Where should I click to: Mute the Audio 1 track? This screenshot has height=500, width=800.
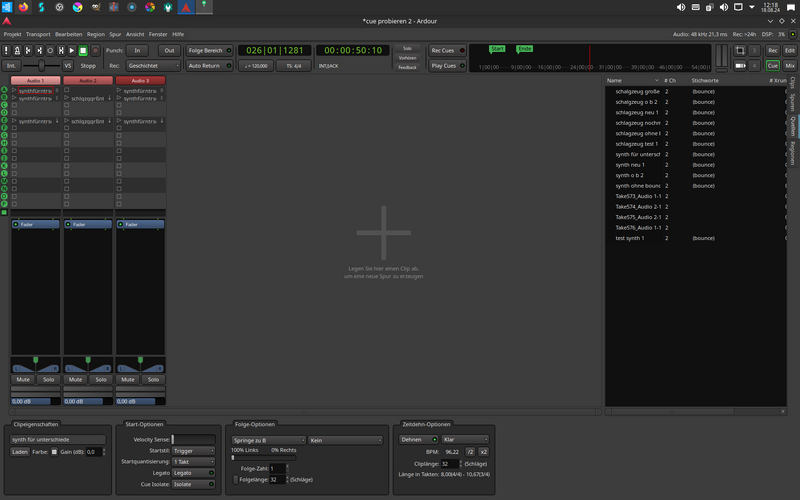click(x=23, y=380)
